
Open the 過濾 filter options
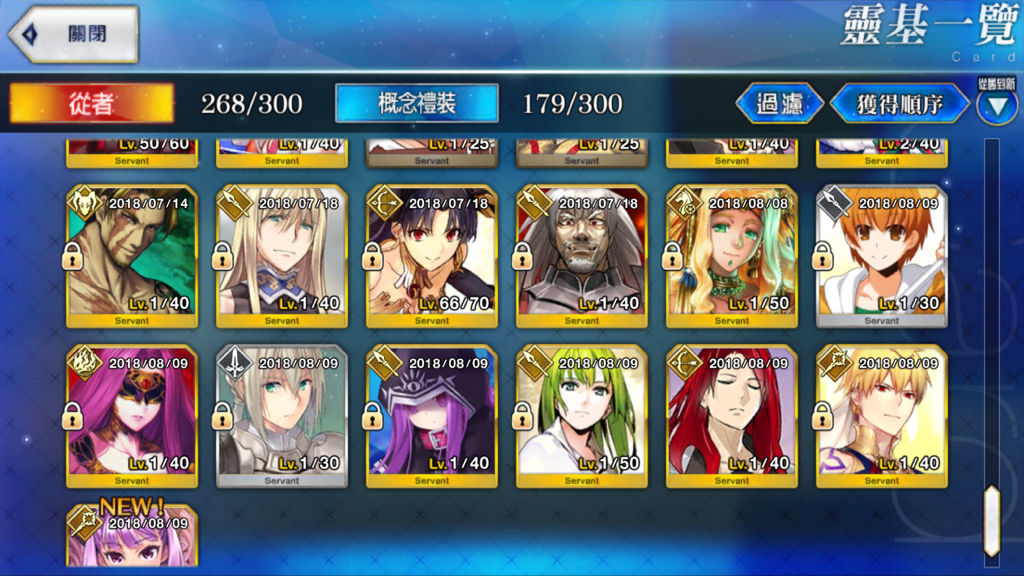pyautogui.click(x=780, y=104)
